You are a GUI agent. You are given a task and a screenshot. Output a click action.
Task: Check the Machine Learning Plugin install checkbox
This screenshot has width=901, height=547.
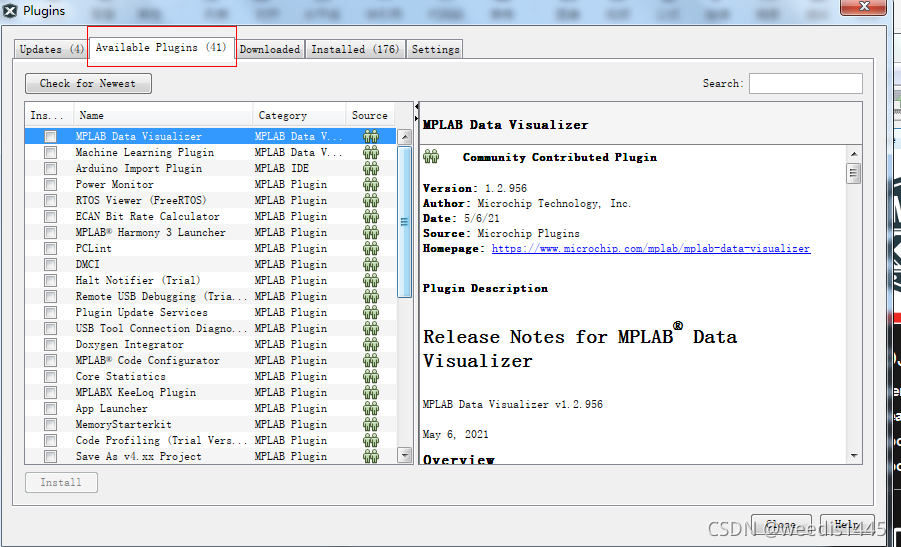pyautogui.click(x=51, y=153)
